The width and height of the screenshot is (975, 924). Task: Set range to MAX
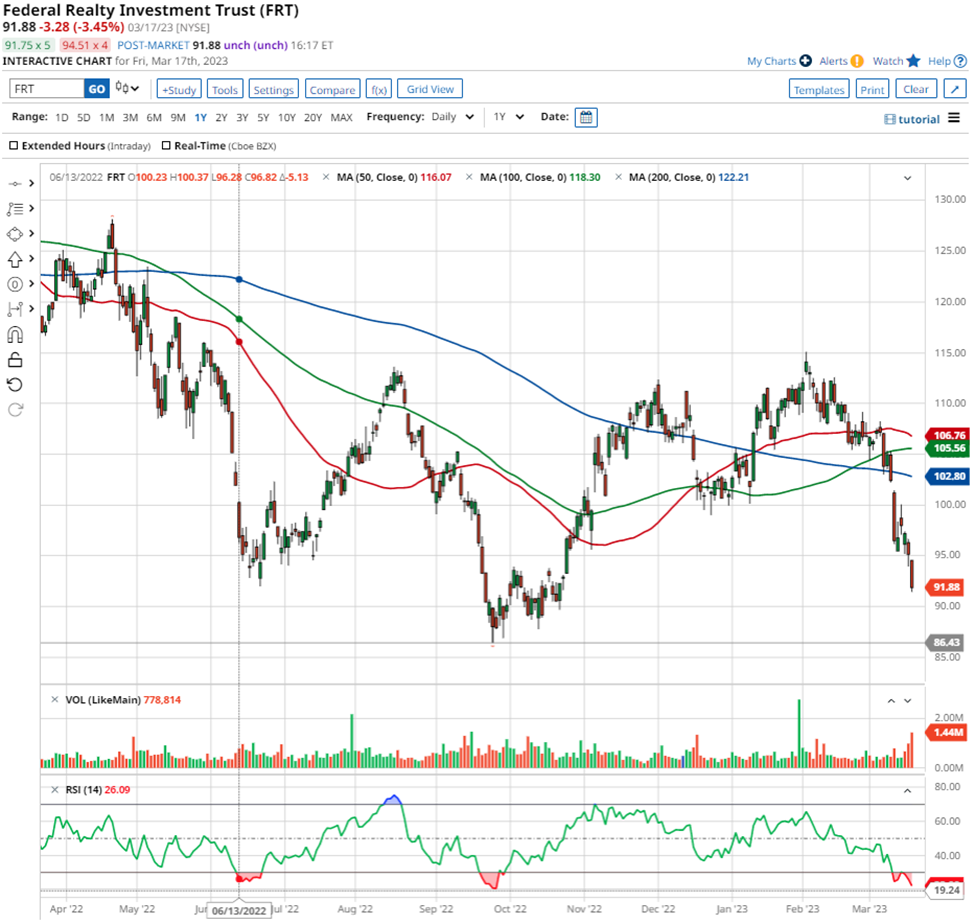tap(341, 118)
